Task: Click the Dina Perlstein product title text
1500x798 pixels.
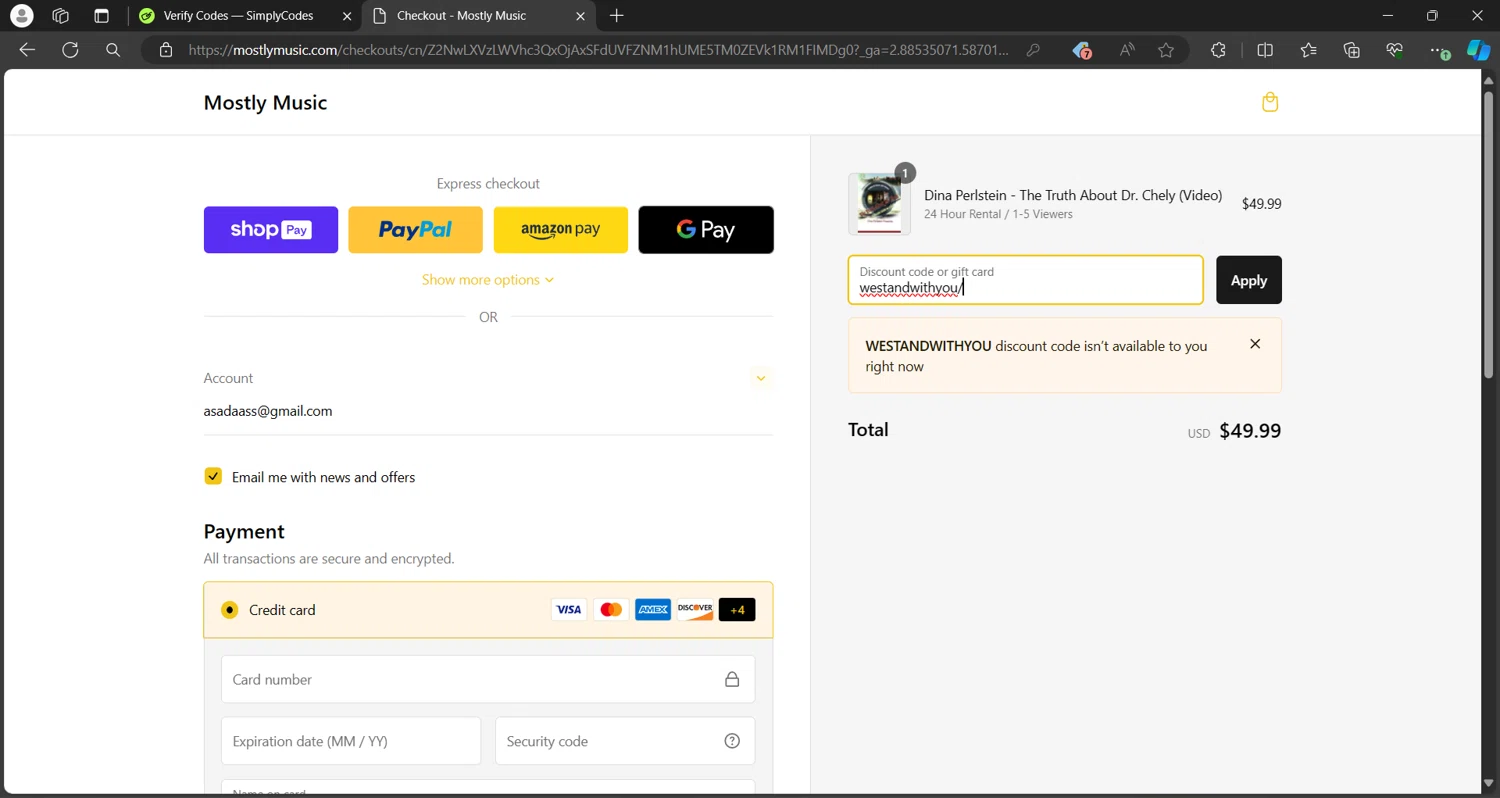Action: [x=1073, y=195]
